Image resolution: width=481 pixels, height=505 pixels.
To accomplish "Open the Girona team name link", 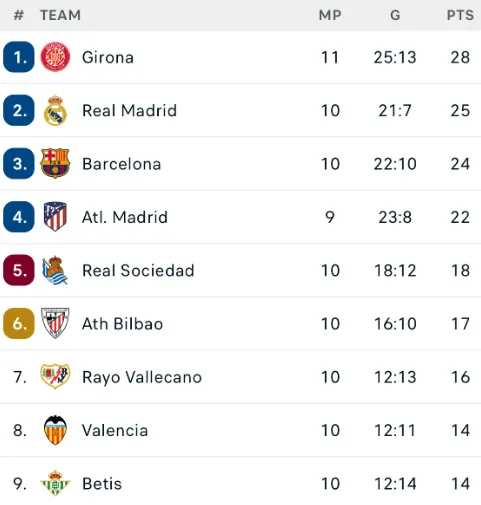I will click(108, 57).
